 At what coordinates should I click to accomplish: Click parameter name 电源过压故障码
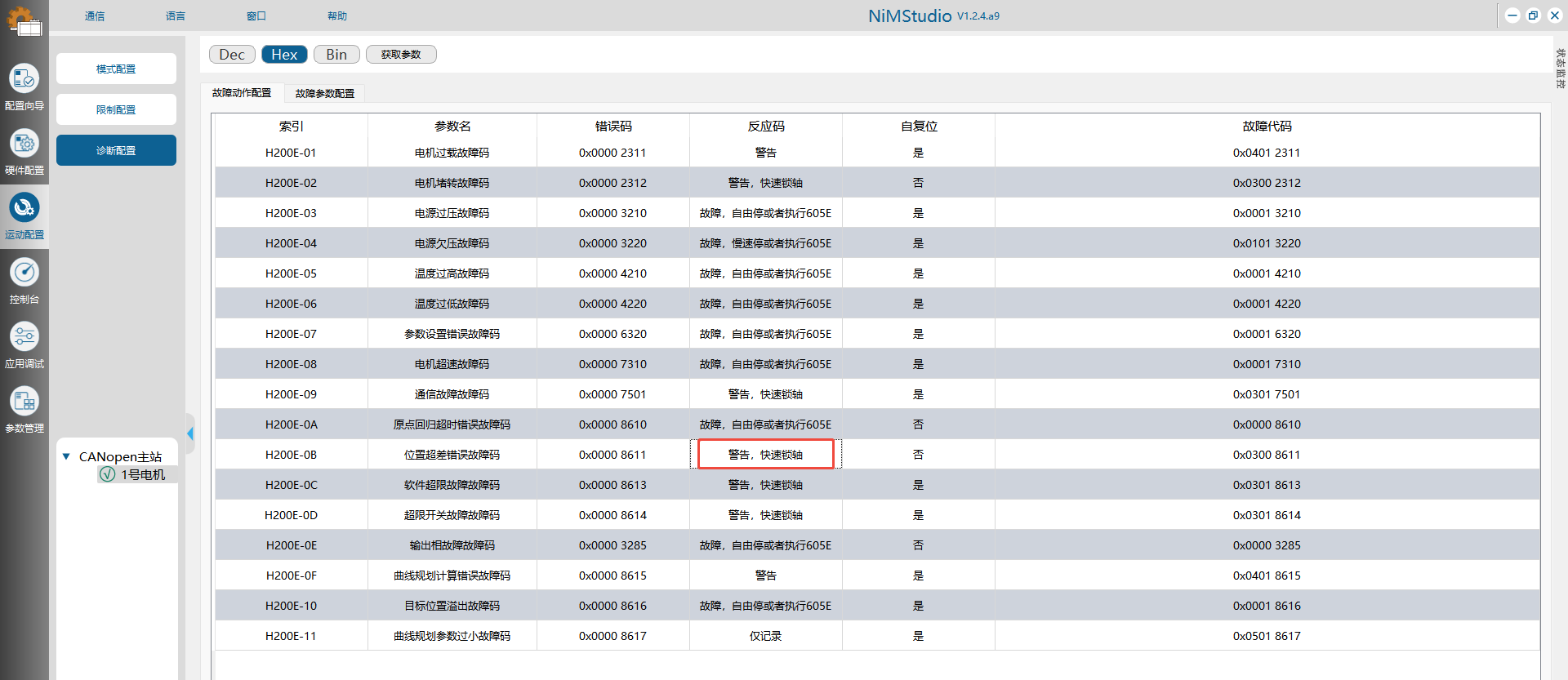[452, 213]
